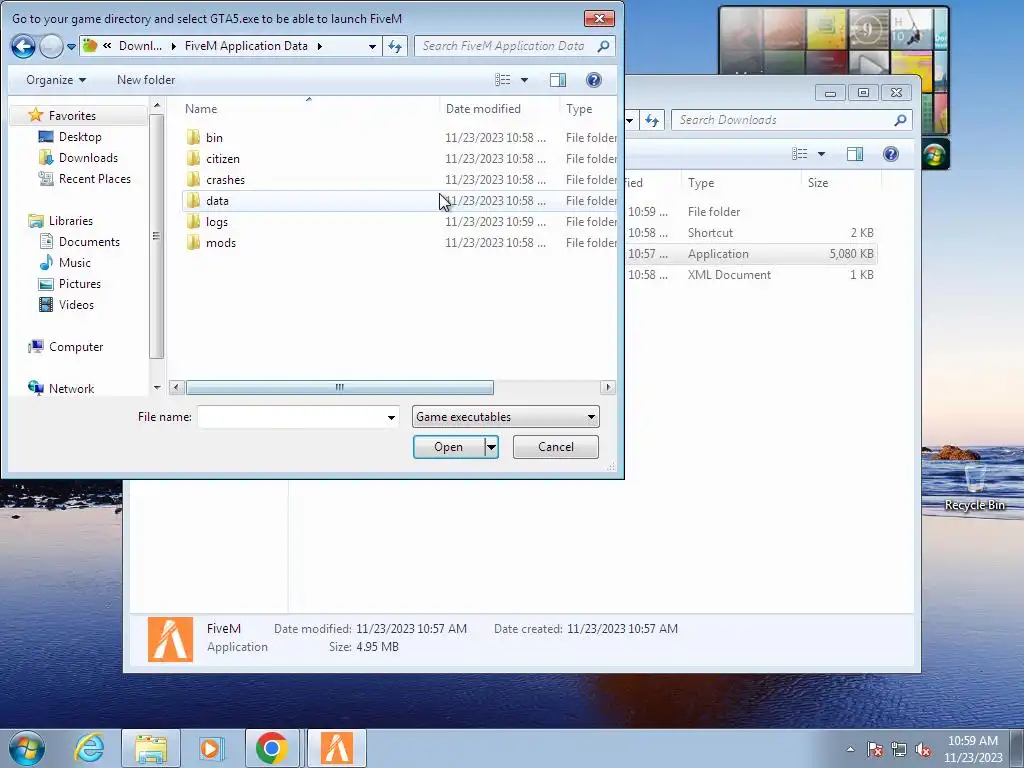Toggle preview pane in Downloads Explorer window
The width and height of the screenshot is (1024, 768).
(854, 153)
